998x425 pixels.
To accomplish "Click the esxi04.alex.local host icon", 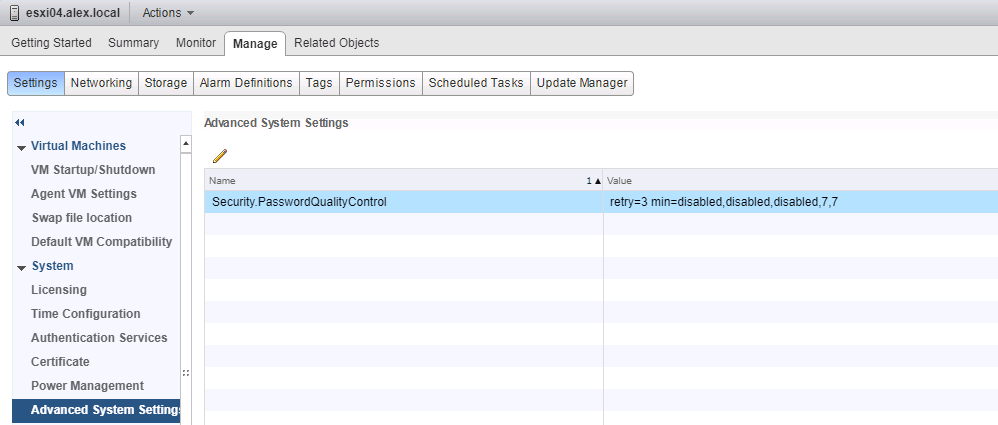I will point(15,13).
